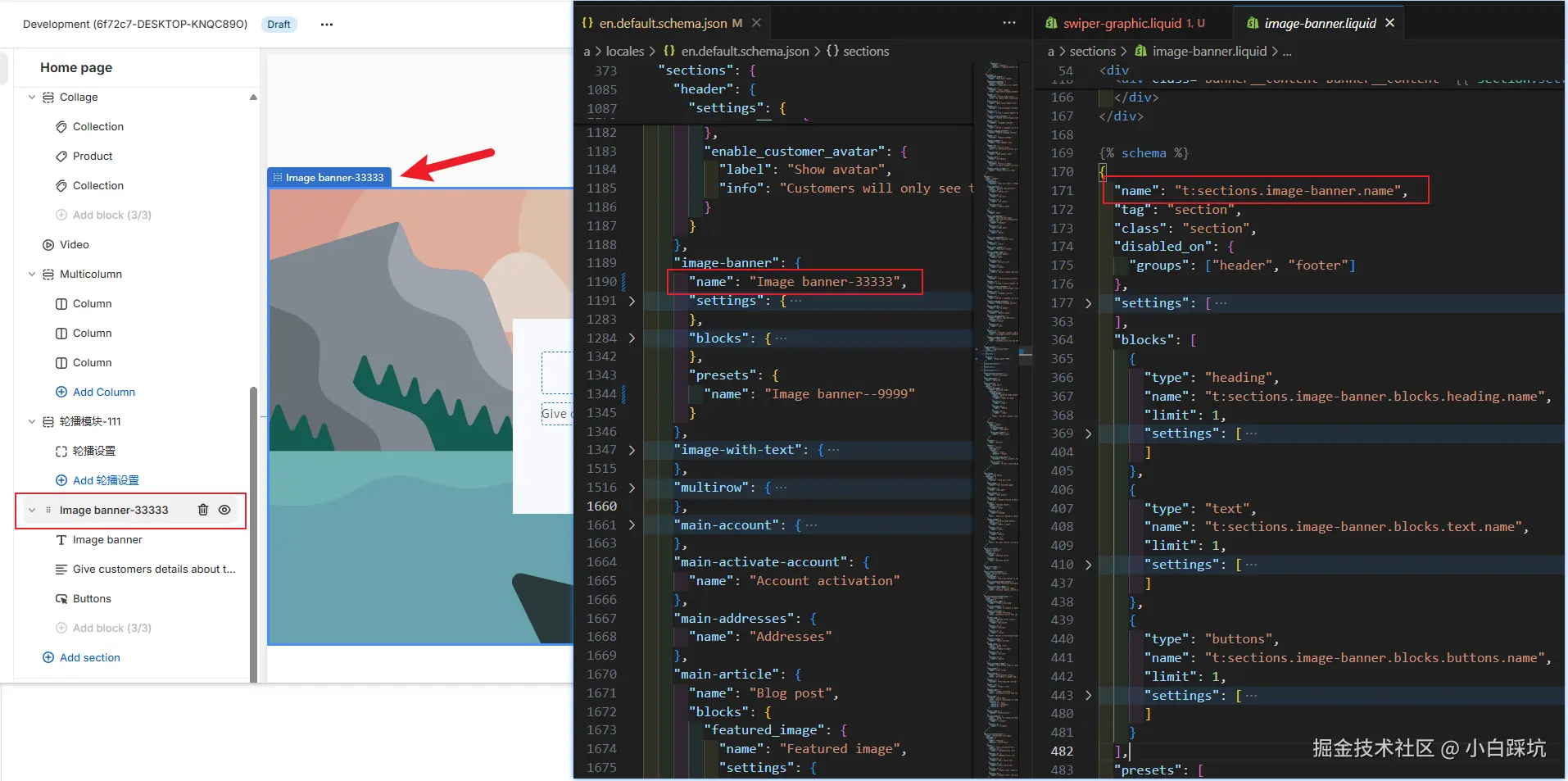The image size is (1568, 781).
Task: Toggle visibility of Image banner-33333 section
Action: (x=224, y=510)
